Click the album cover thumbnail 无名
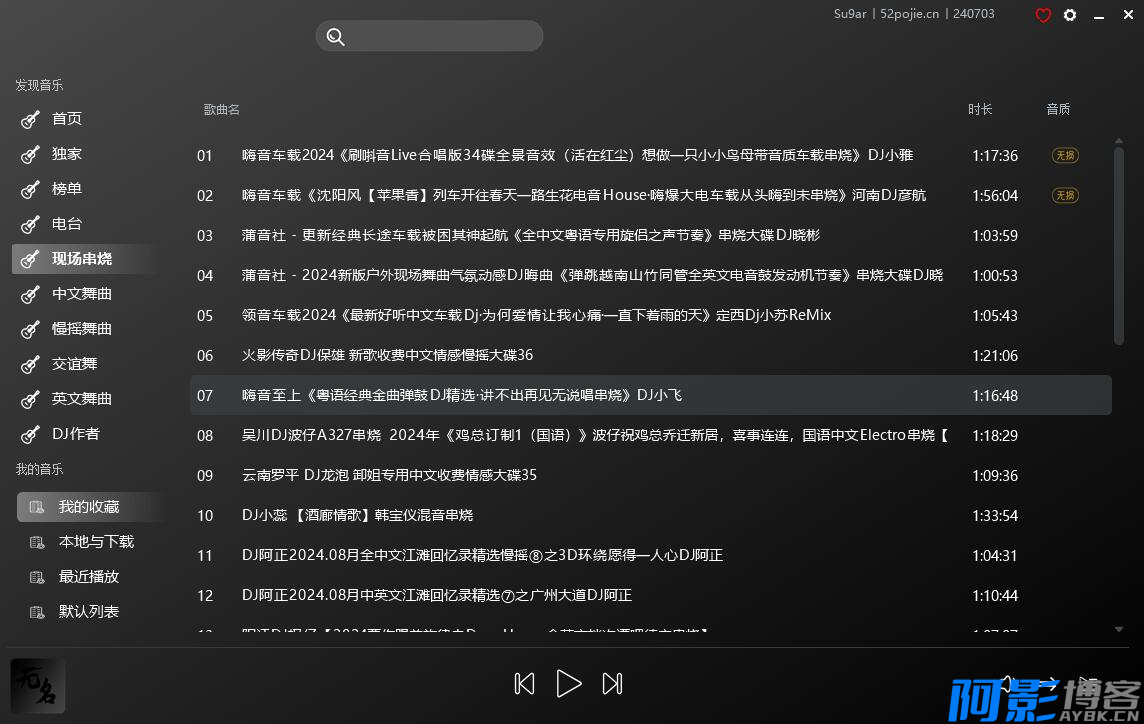The height and width of the screenshot is (724, 1144). 38,686
